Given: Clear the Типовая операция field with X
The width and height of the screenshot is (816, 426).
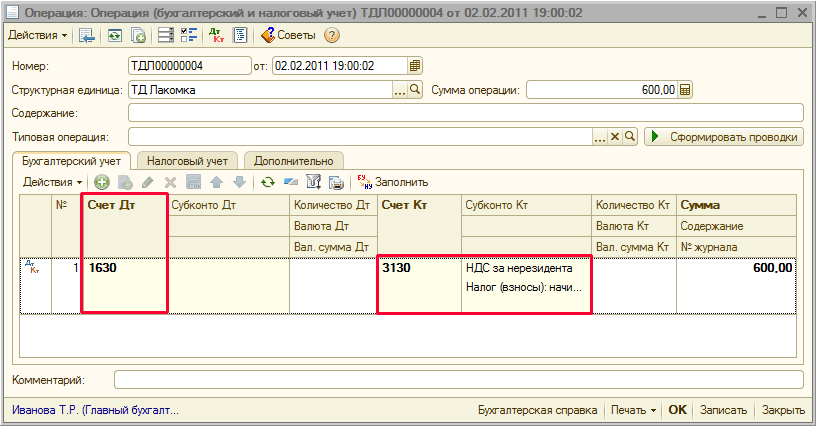Looking at the screenshot, I should tap(615, 136).
